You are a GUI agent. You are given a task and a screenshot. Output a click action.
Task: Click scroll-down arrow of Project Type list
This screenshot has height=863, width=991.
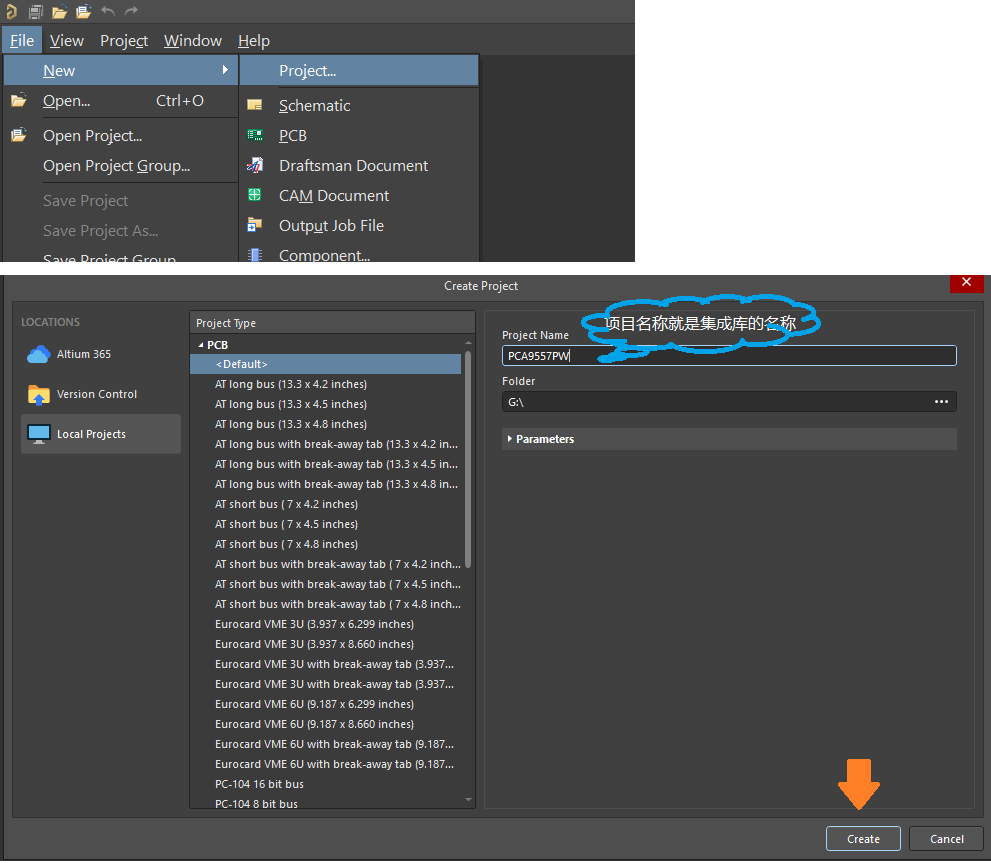[468, 799]
